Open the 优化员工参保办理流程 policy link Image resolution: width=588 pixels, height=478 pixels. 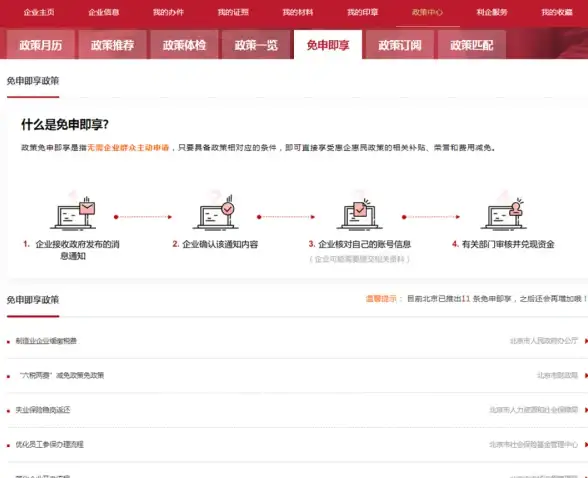50,444
